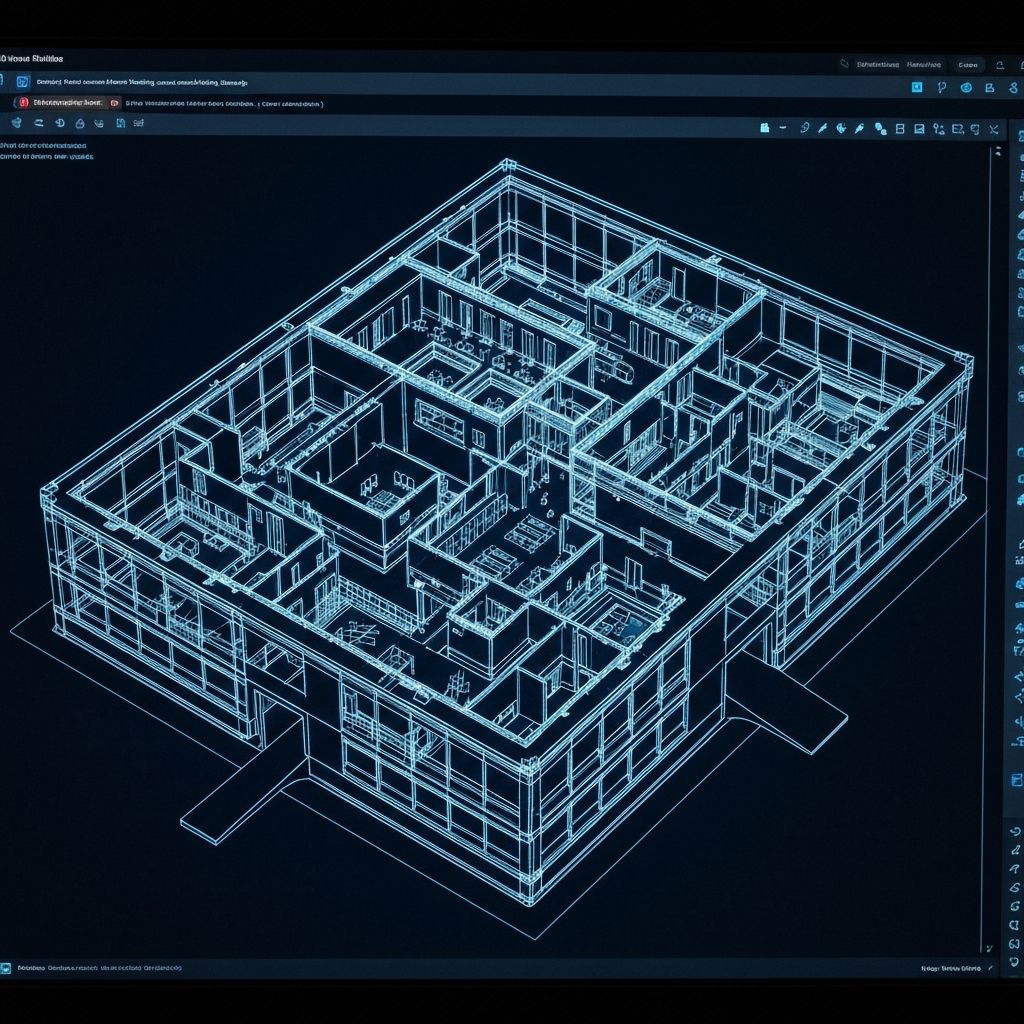Toggle the blue square view-mode icon near top right
The width and height of the screenshot is (1024, 1024).
(916, 87)
